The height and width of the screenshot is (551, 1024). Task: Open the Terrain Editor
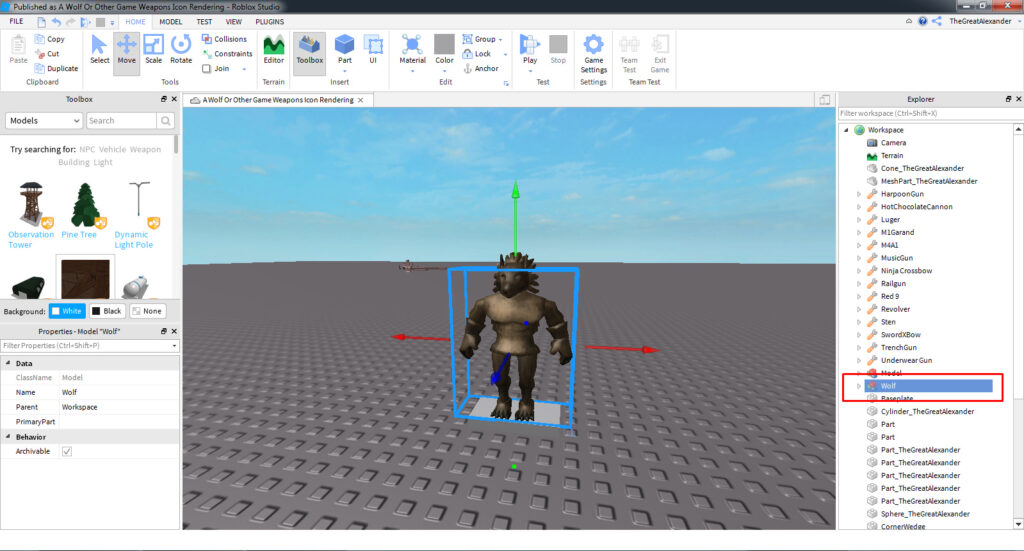point(273,48)
